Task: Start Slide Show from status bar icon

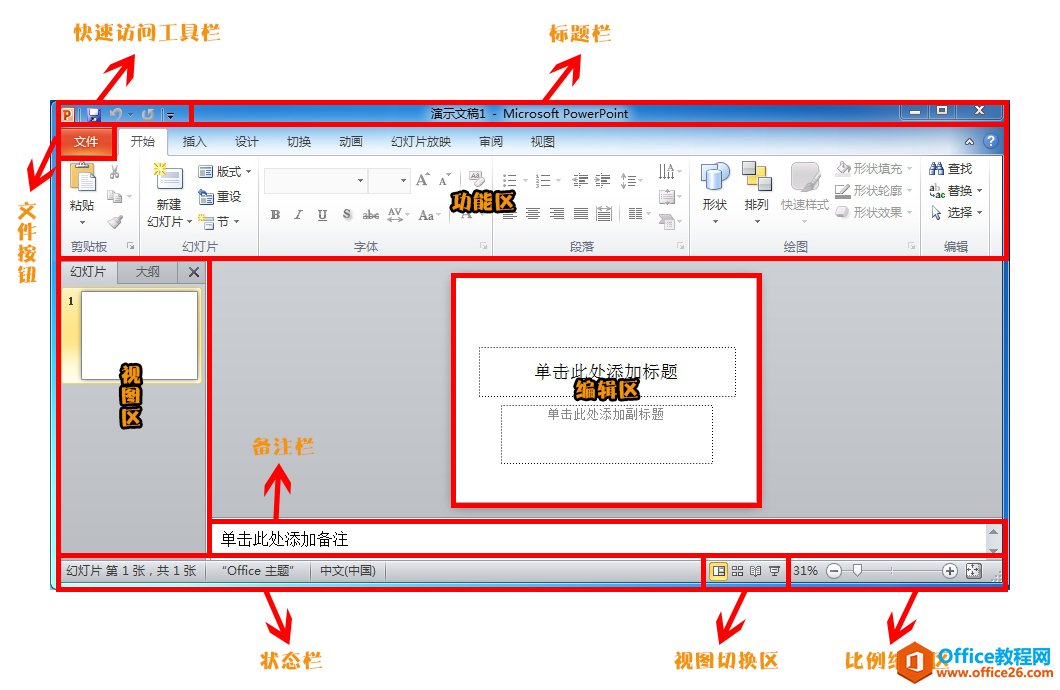Action: [x=775, y=571]
